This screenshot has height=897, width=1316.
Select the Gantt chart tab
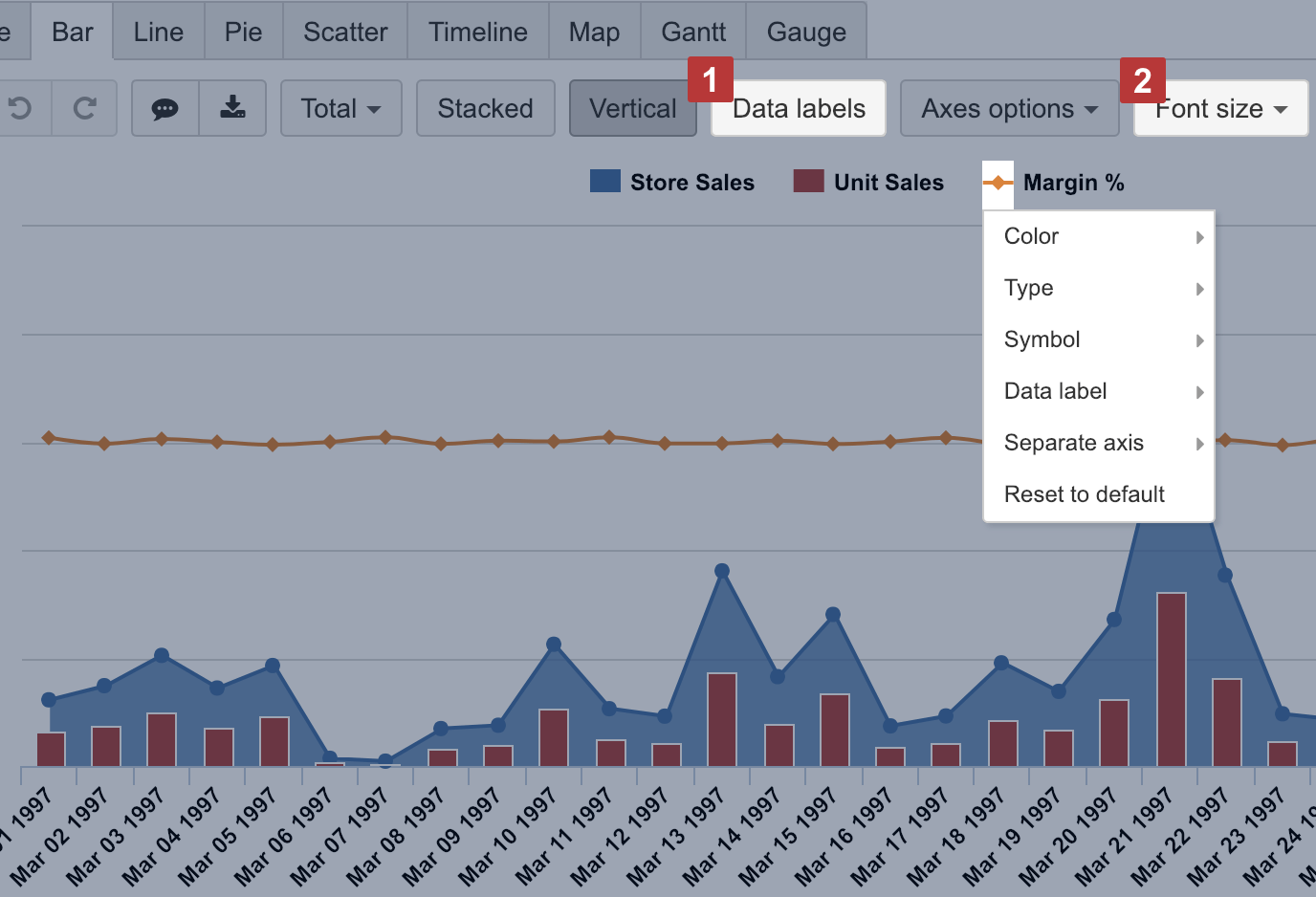(693, 32)
